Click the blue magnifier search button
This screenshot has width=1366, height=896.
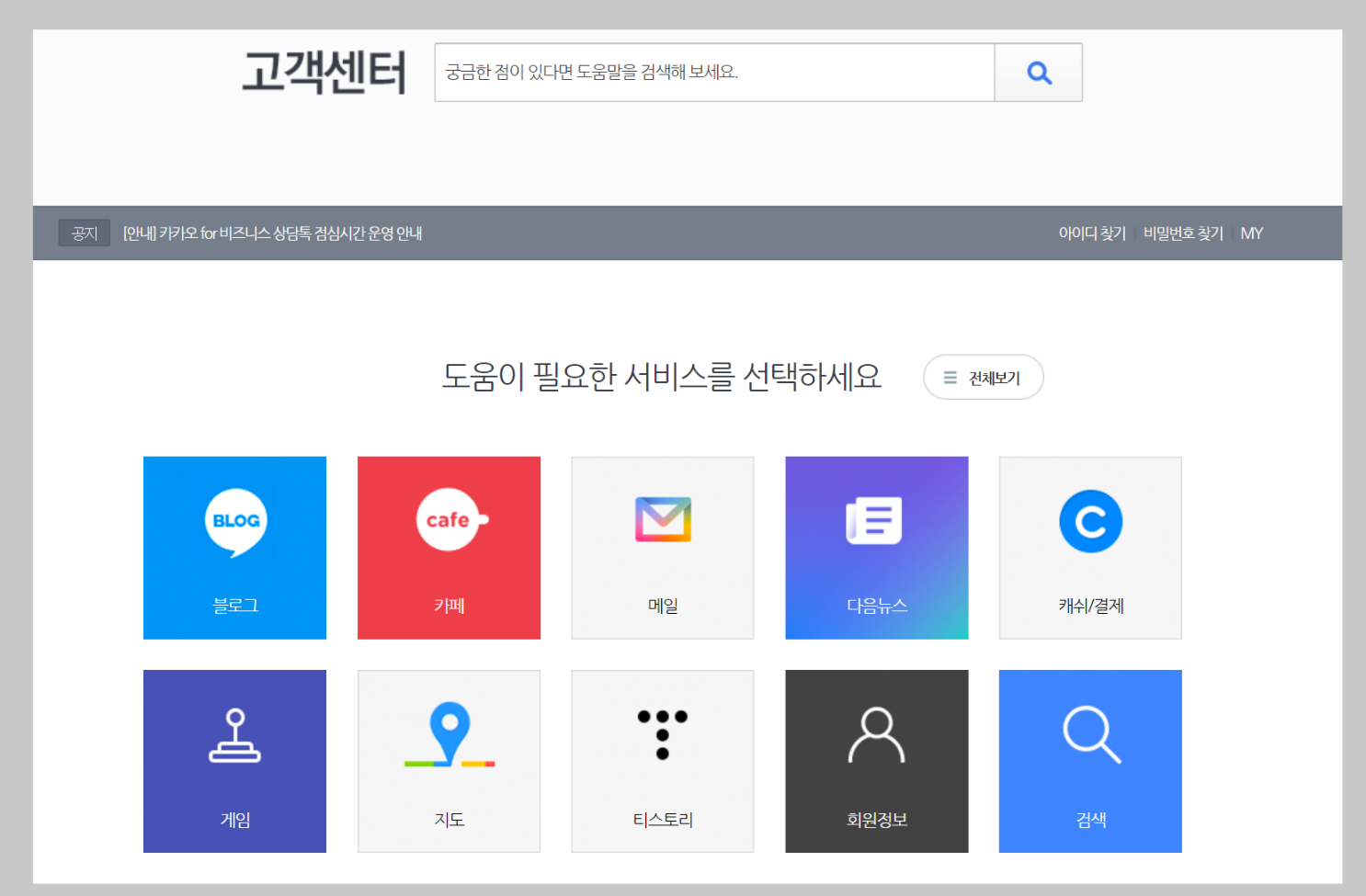(x=1039, y=73)
